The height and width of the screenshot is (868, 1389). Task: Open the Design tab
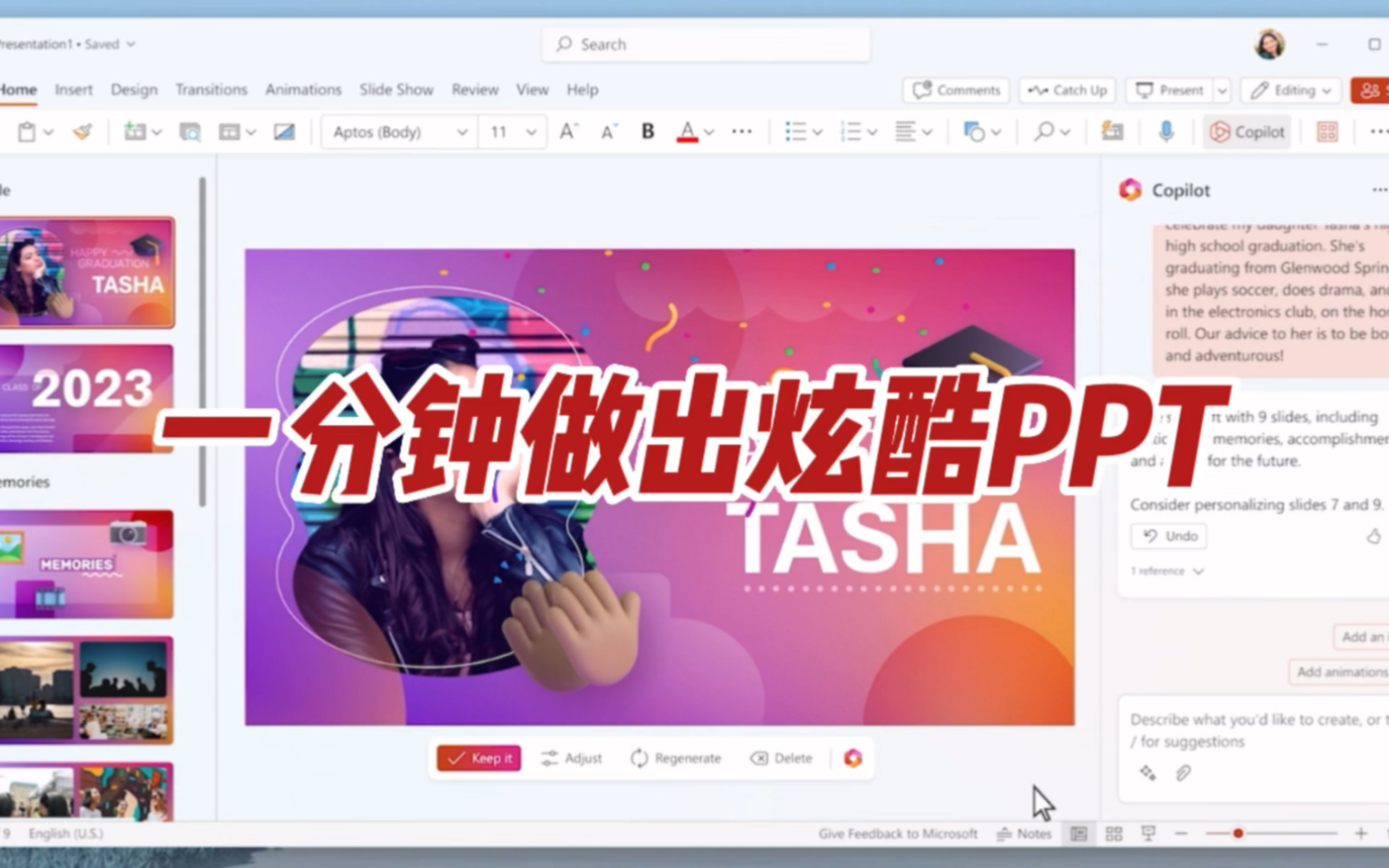click(x=134, y=90)
